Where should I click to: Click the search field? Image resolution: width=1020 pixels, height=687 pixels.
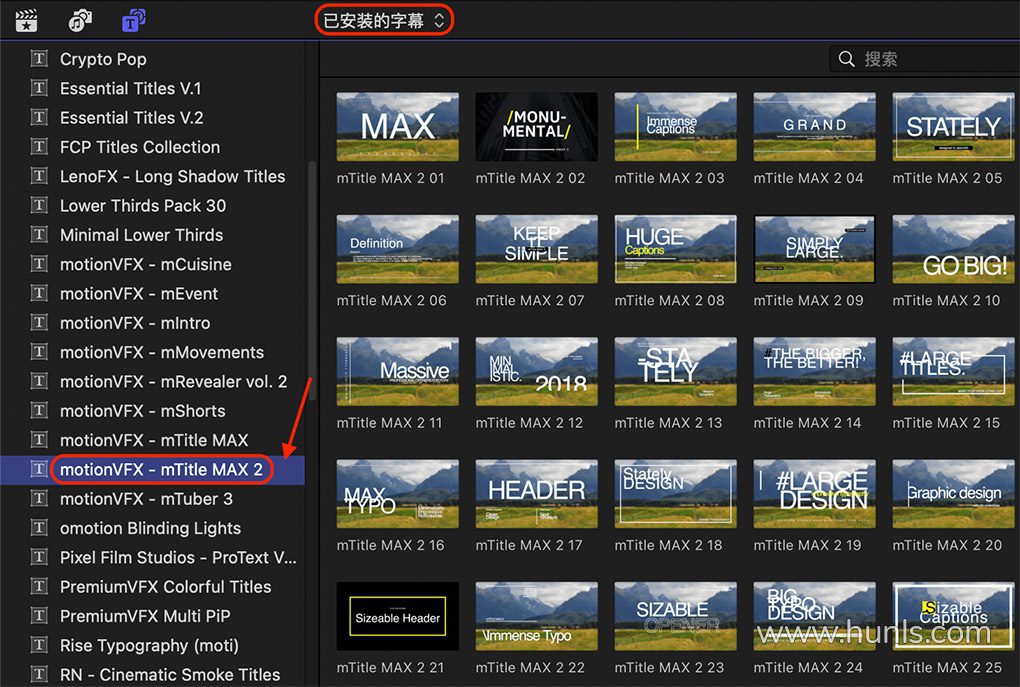click(925, 59)
